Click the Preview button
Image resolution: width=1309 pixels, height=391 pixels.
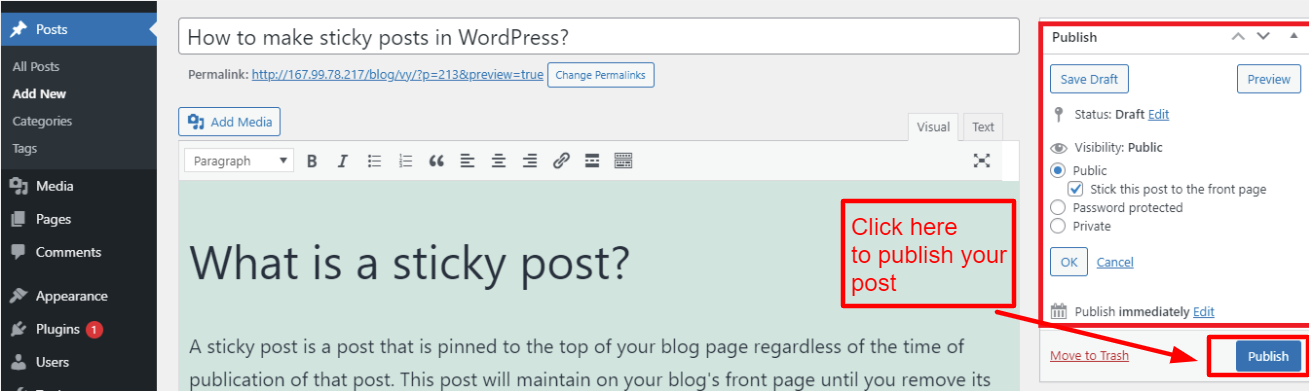[x=1269, y=79]
